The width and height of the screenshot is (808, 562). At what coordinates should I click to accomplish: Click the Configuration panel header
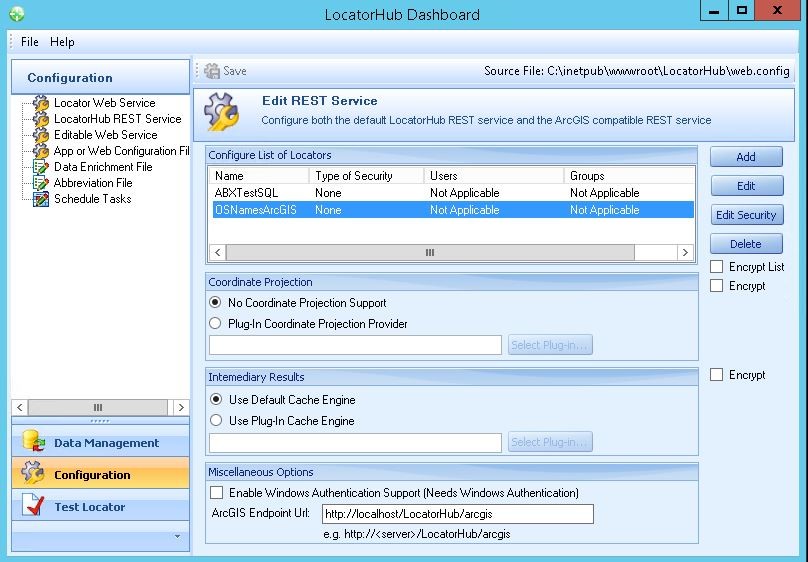100,77
